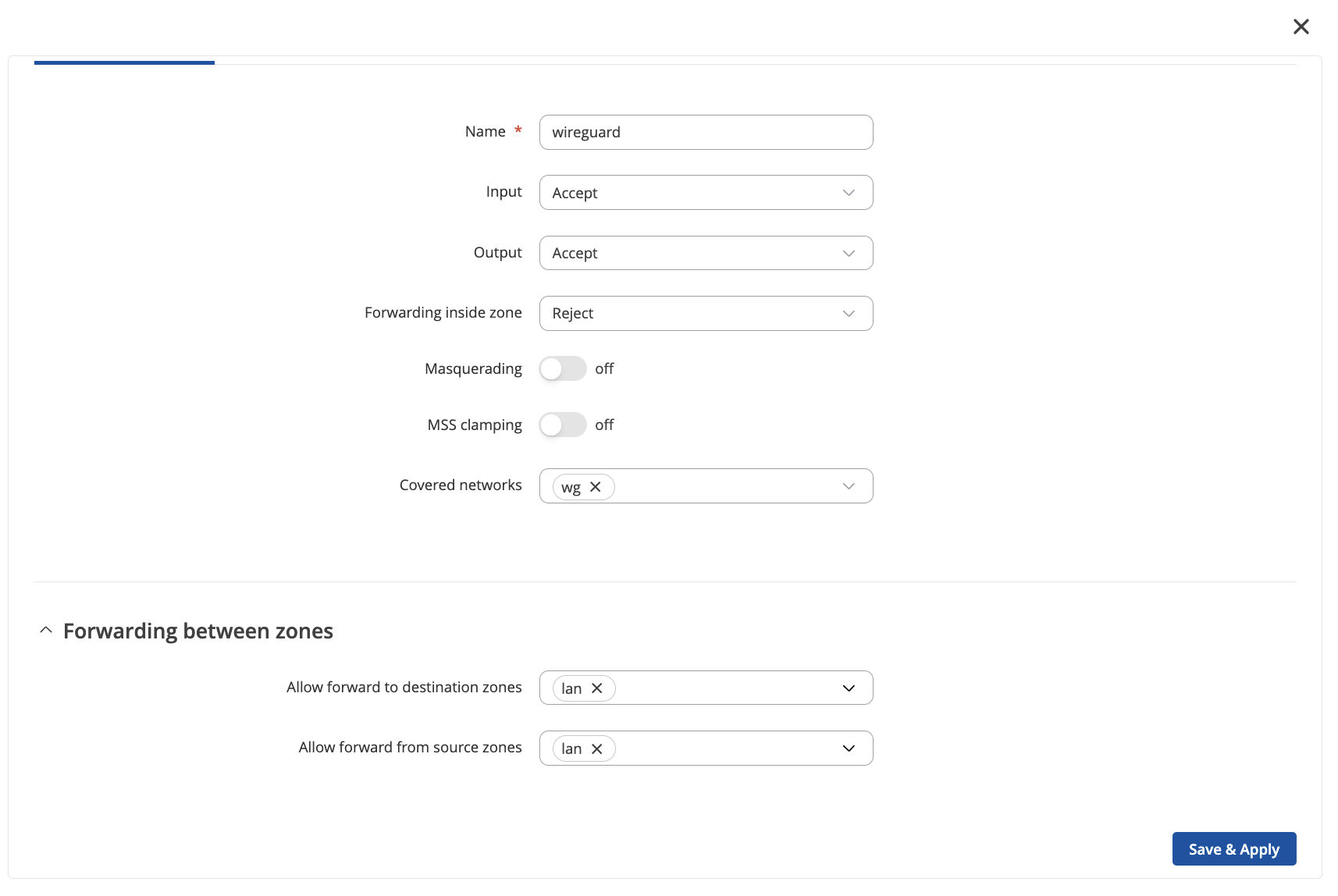Click the Covered networks label
The width and height of the screenshot is (1338, 896).
click(461, 485)
